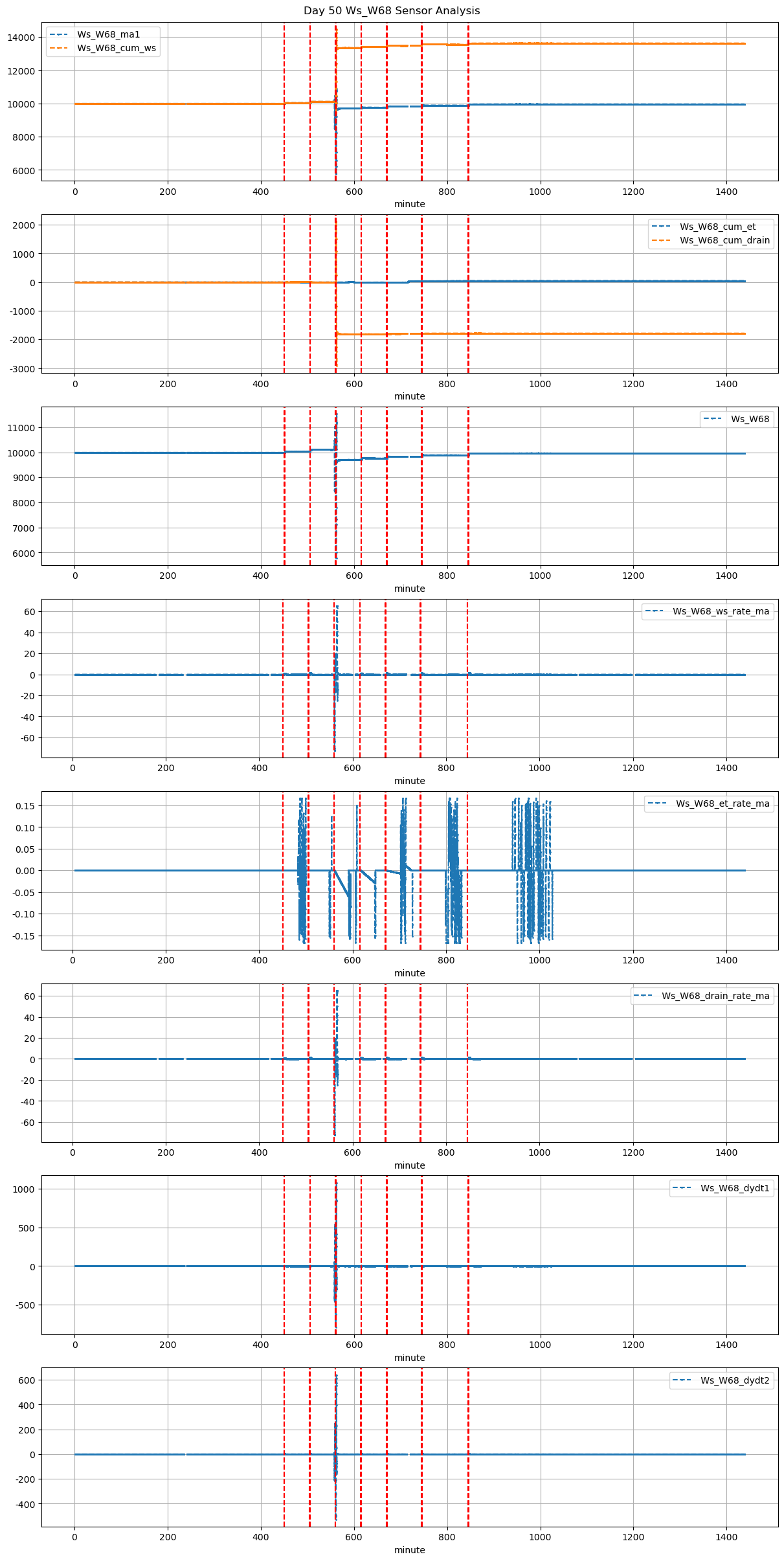
Task: Click the Ws_W68 legend in third plot
Action: (750, 419)
